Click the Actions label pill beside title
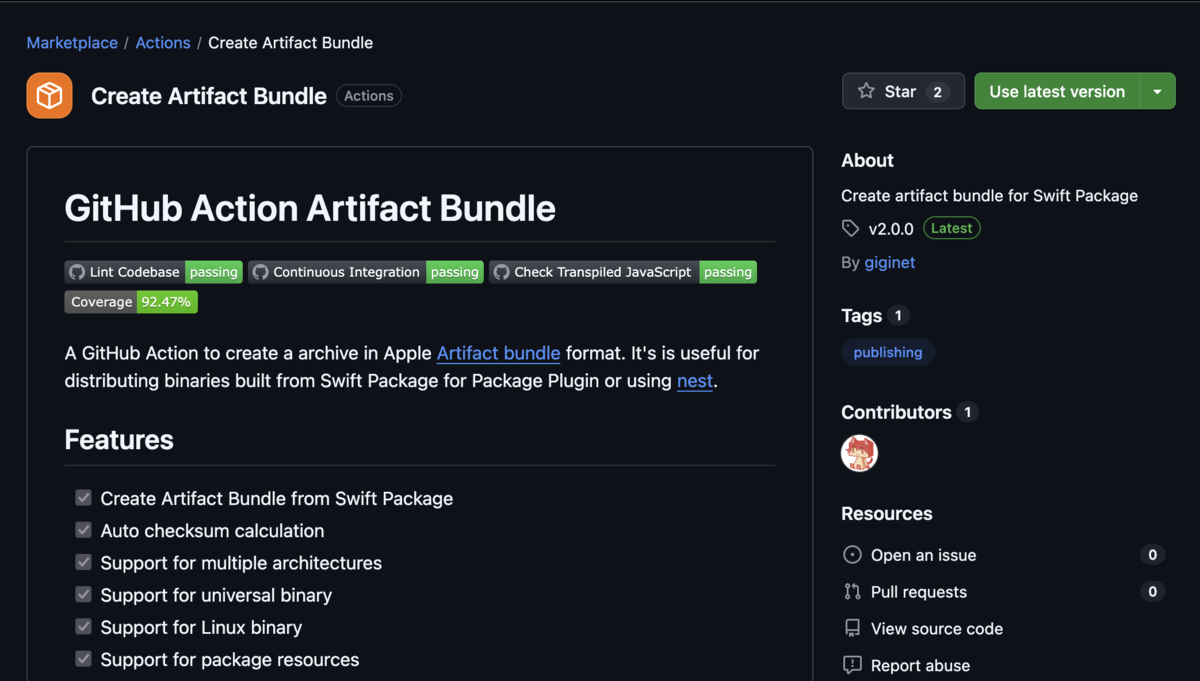This screenshot has width=1200, height=681. click(369, 96)
